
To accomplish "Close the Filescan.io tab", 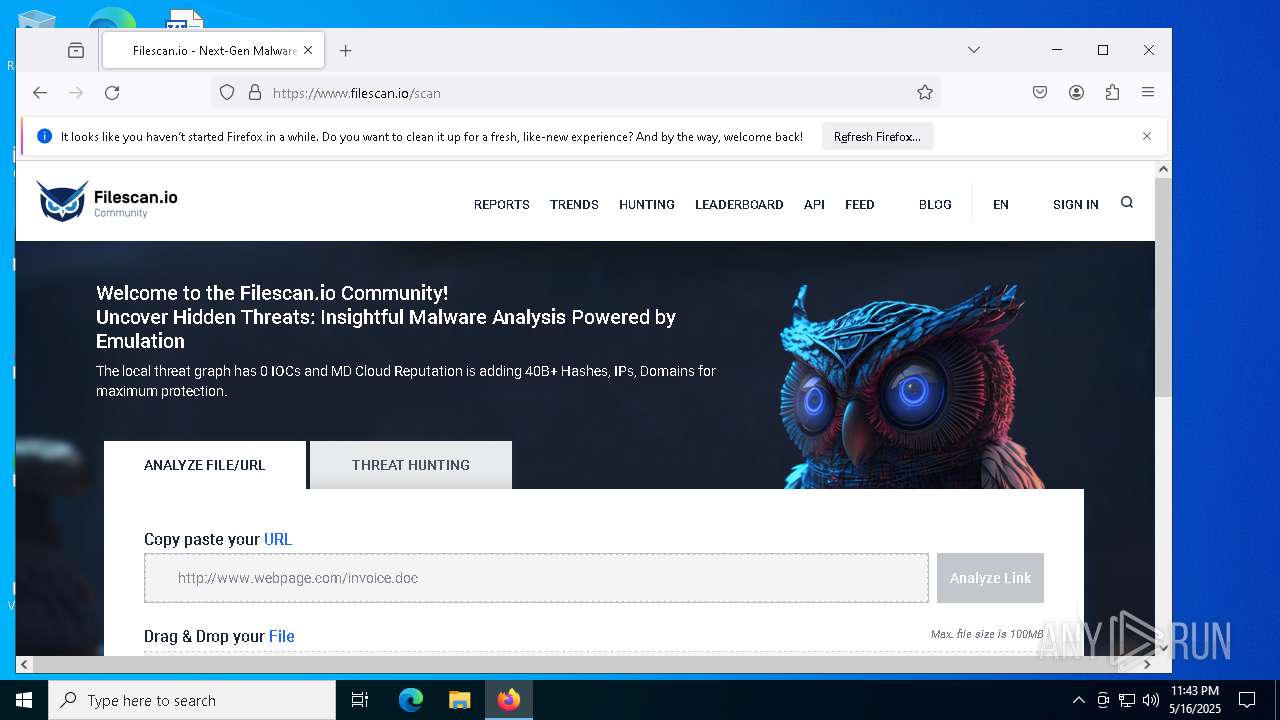I will pyautogui.click(x=308, y=50).
